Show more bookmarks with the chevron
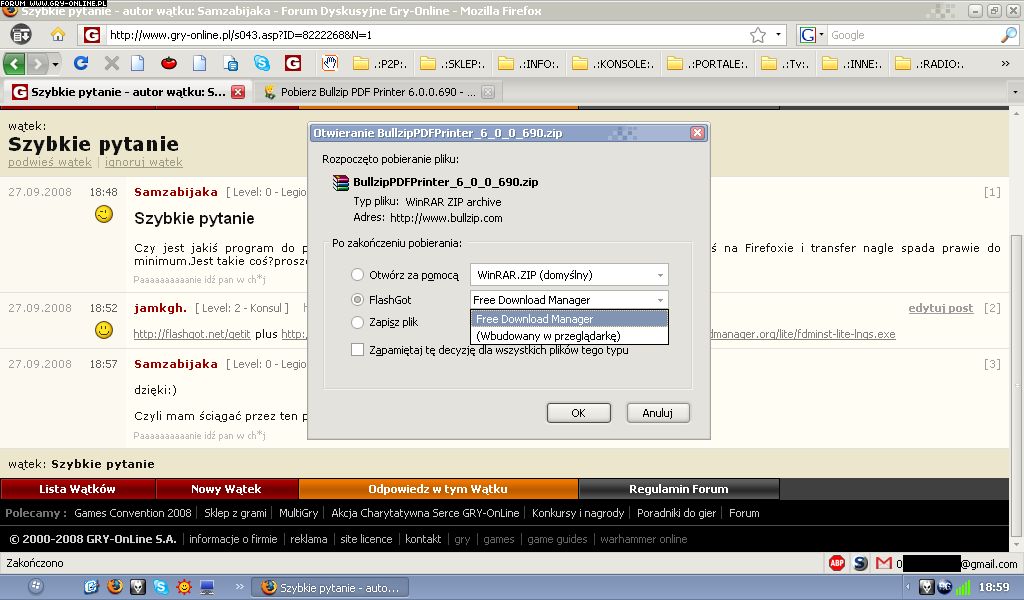This screenshot has width=1024, height=600. [1006, 63]
